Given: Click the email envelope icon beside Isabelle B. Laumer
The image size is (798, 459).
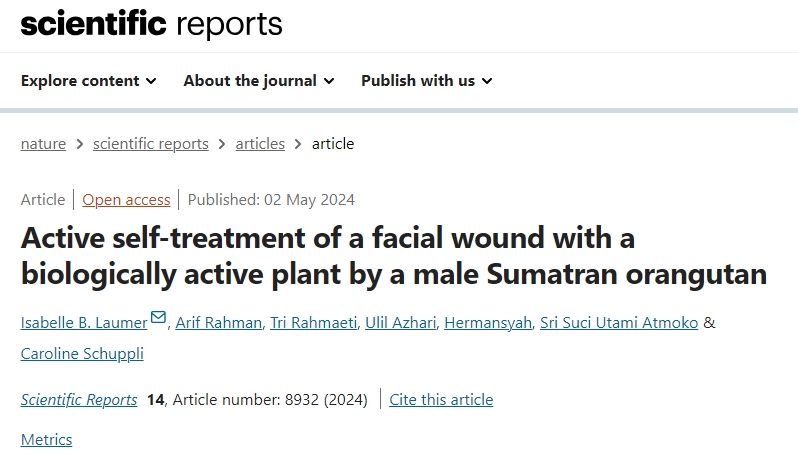Looking at the screenshot, I should [158, 317].
